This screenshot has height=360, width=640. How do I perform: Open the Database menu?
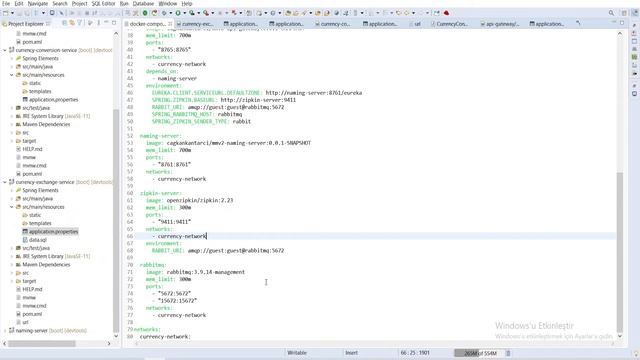tap(143, 3)
